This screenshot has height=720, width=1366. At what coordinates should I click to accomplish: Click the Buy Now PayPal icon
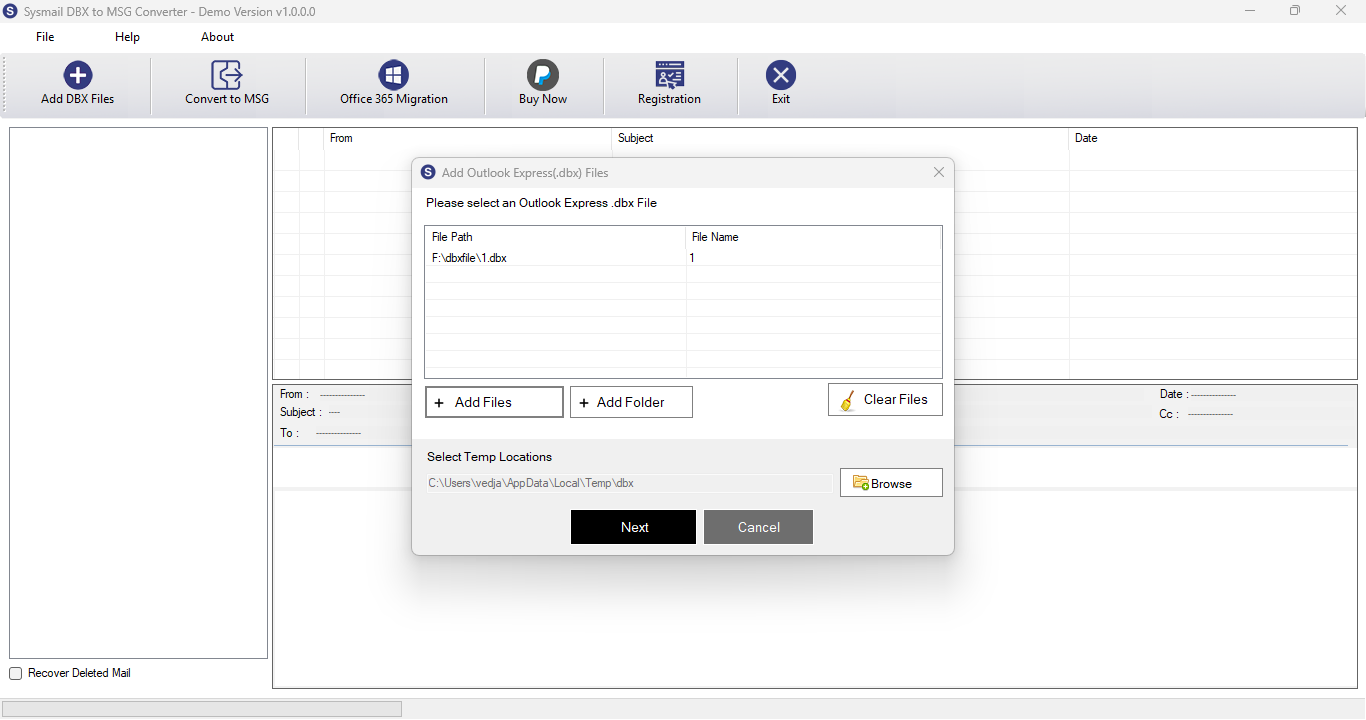pyautogui.click(x=543, y=75)
